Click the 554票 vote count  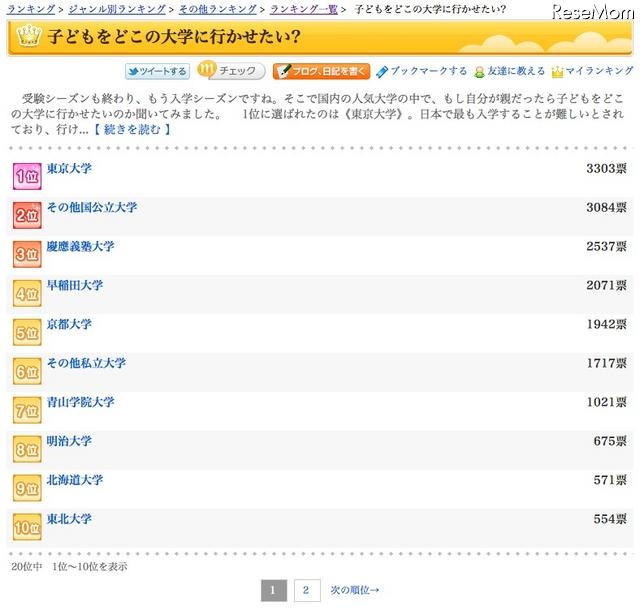(610, 519)
